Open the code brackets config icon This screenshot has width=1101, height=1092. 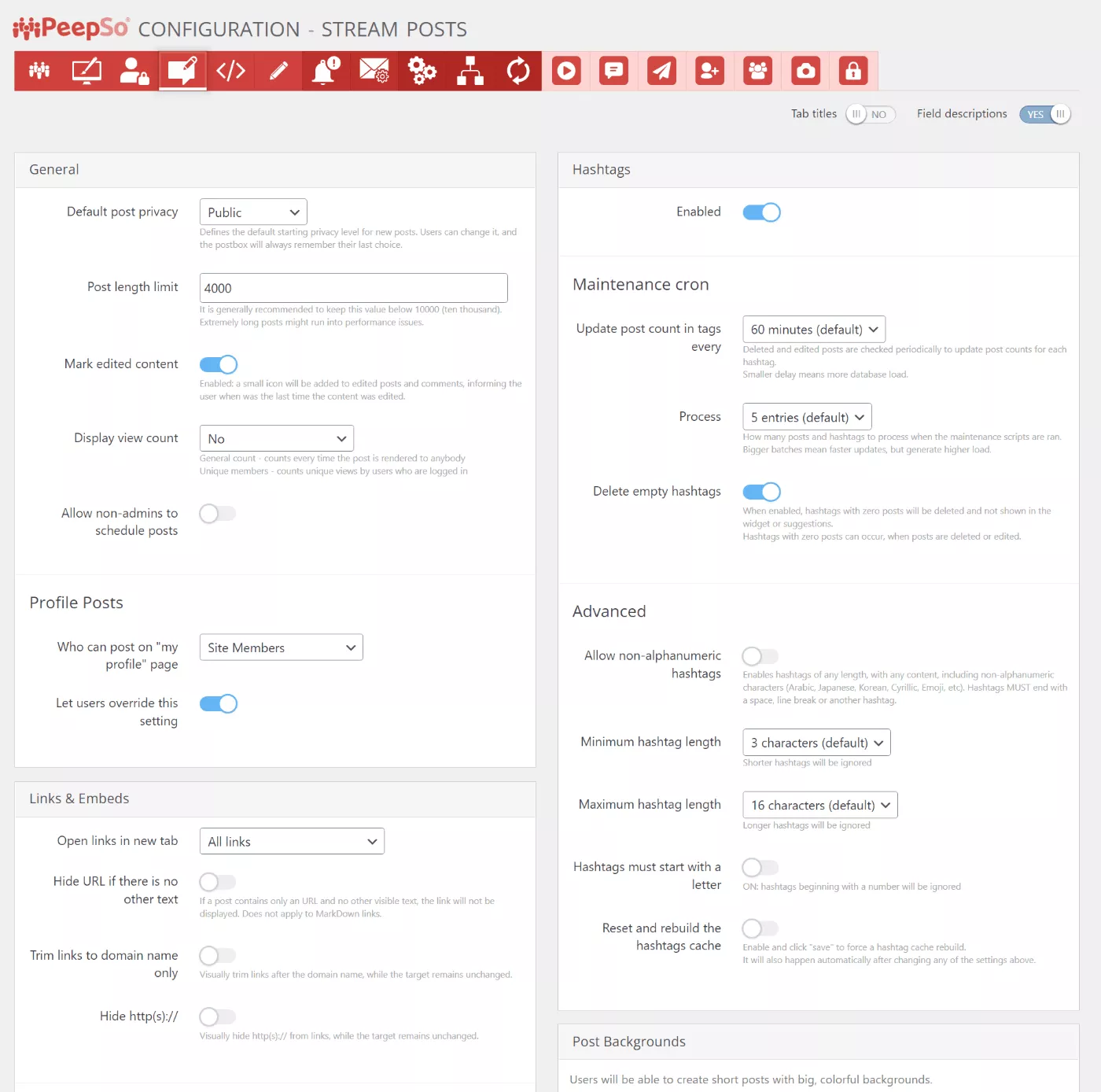[x=230, y=71]
